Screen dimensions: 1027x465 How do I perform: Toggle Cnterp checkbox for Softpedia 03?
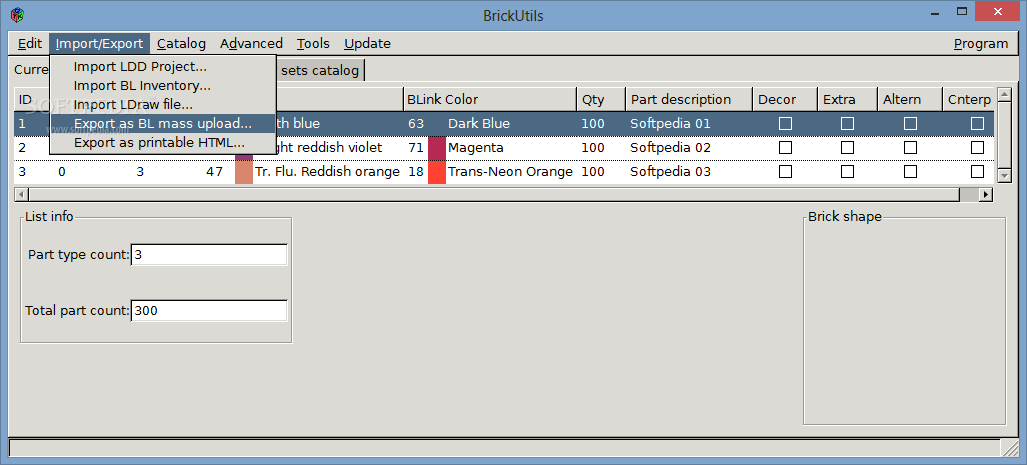[x=977, y=172]
